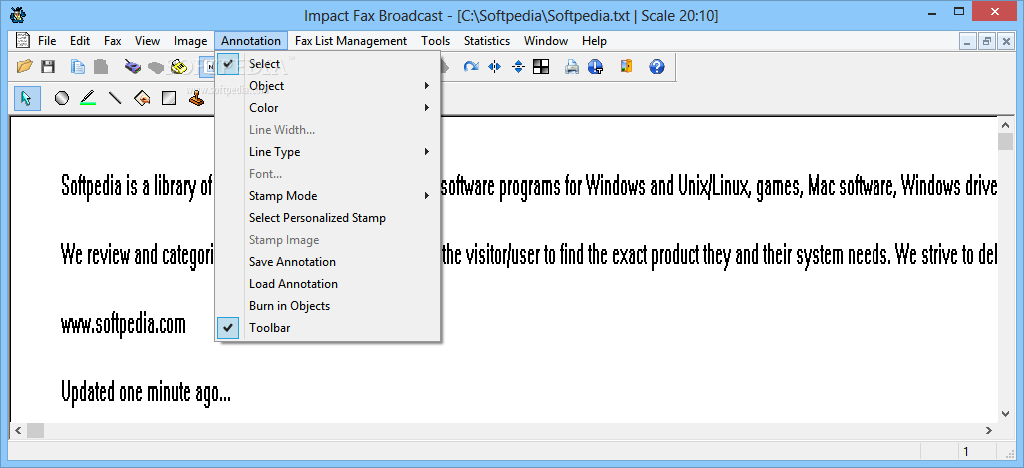Open the Help menu

point(594,40)
